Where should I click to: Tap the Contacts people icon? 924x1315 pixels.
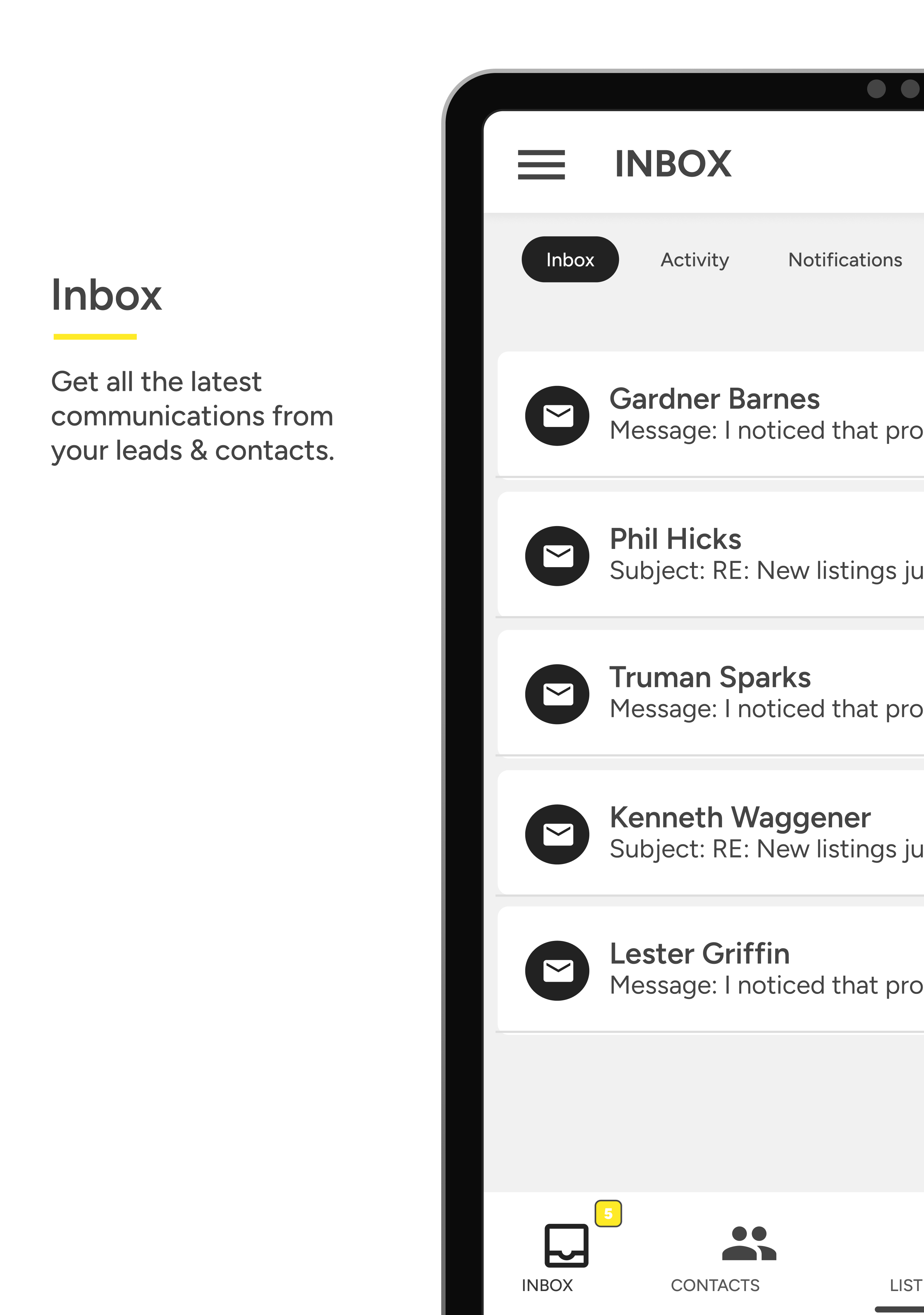tap(749, 1243)
